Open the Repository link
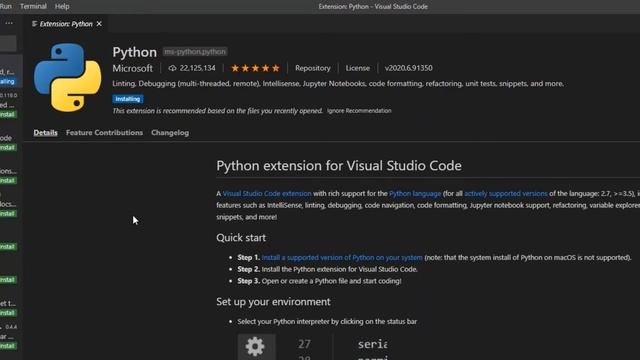640x360 pixels. point(313,68)
